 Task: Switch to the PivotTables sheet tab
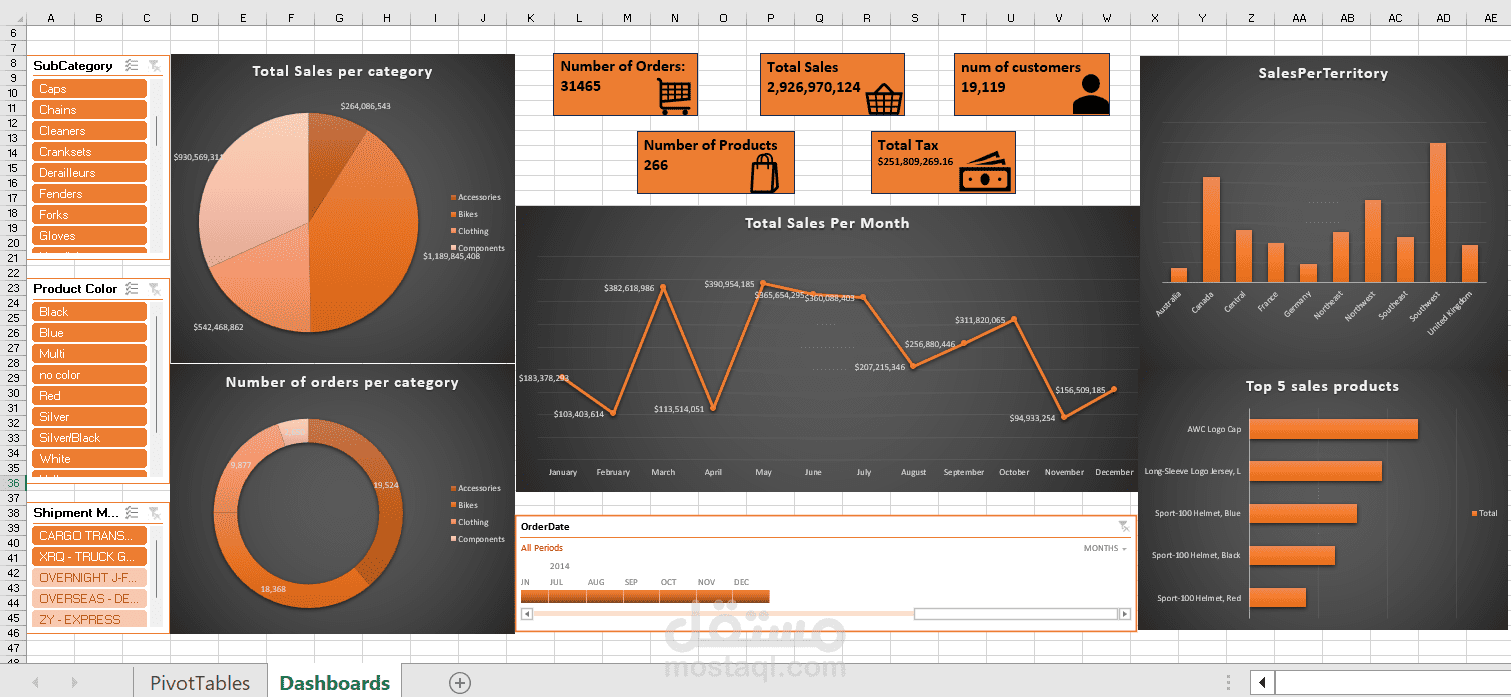[x=199, y=682]
